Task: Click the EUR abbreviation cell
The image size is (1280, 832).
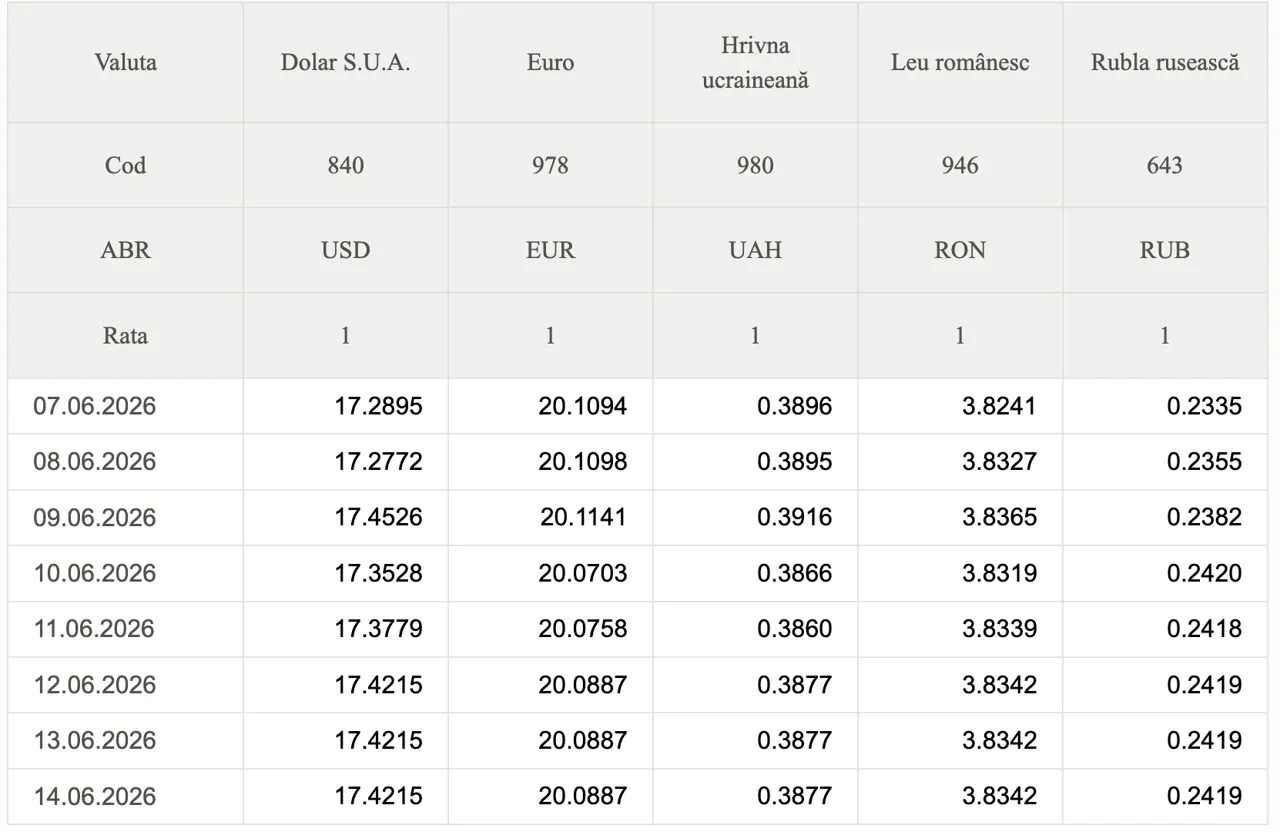Action: coord(550,250)
